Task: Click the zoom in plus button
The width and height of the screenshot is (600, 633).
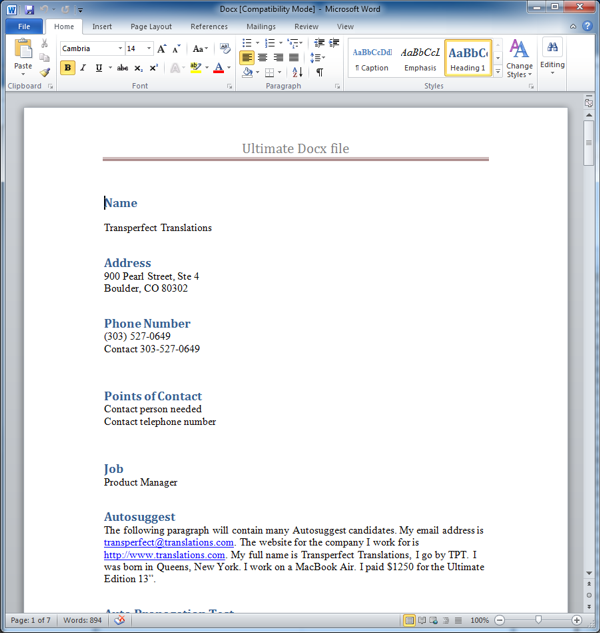Action: 577,620
